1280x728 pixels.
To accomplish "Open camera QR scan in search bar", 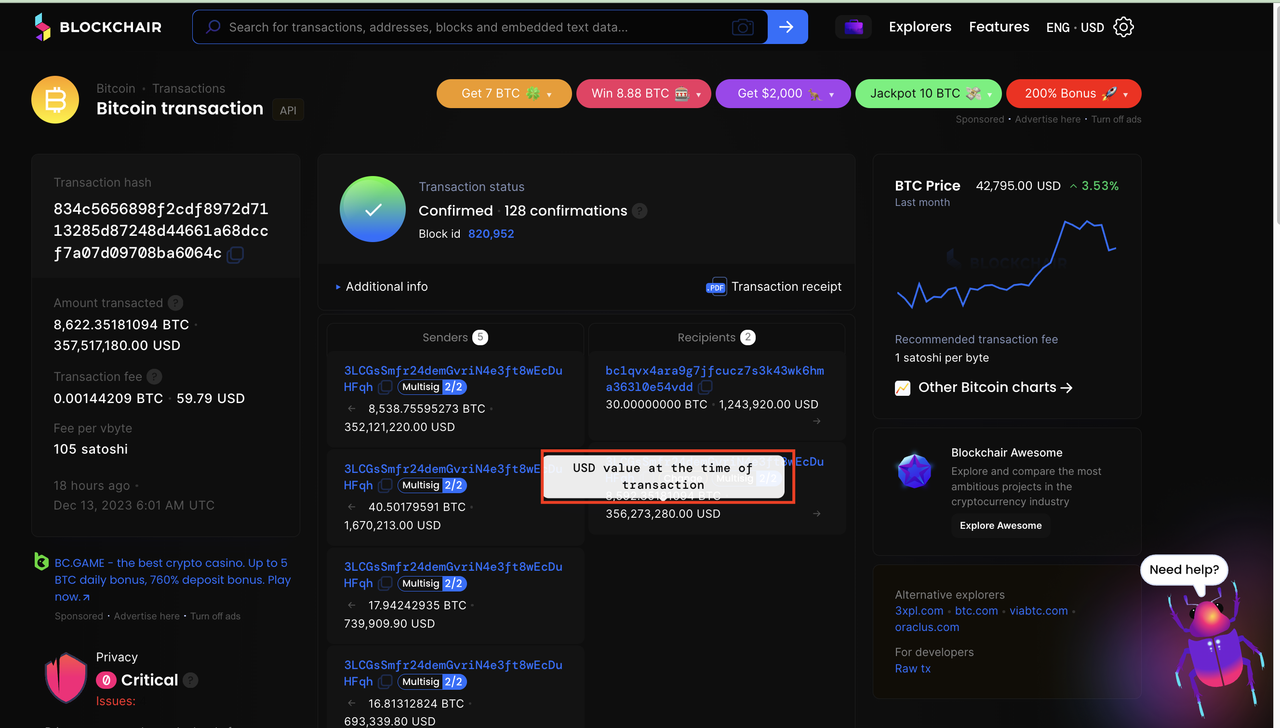I will click(x=742, y=27).
